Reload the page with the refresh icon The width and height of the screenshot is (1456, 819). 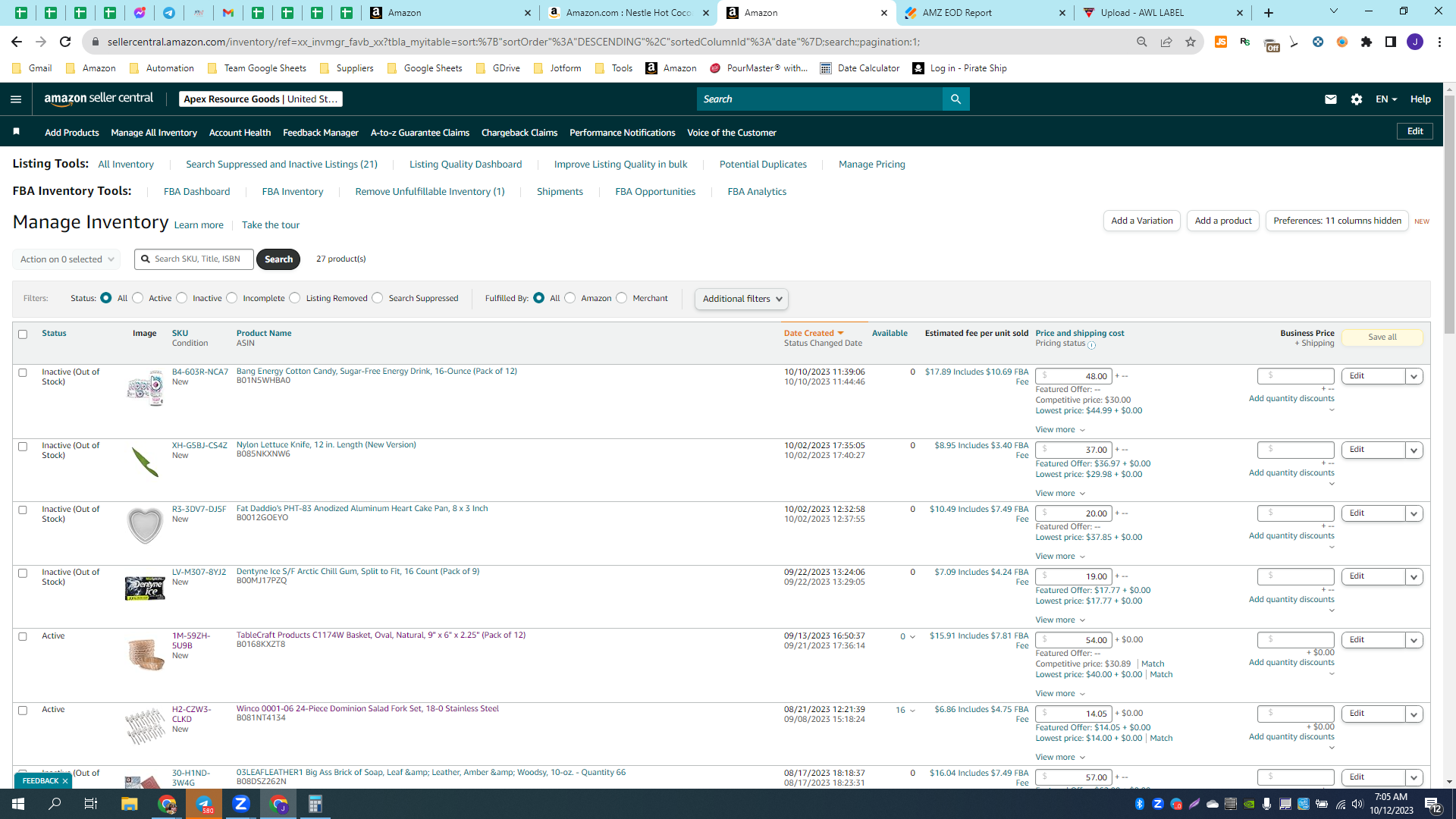click(x=65, y=42)
